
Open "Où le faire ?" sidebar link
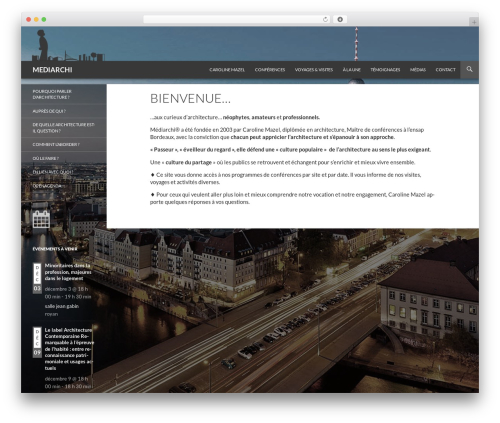pos(46,158)
